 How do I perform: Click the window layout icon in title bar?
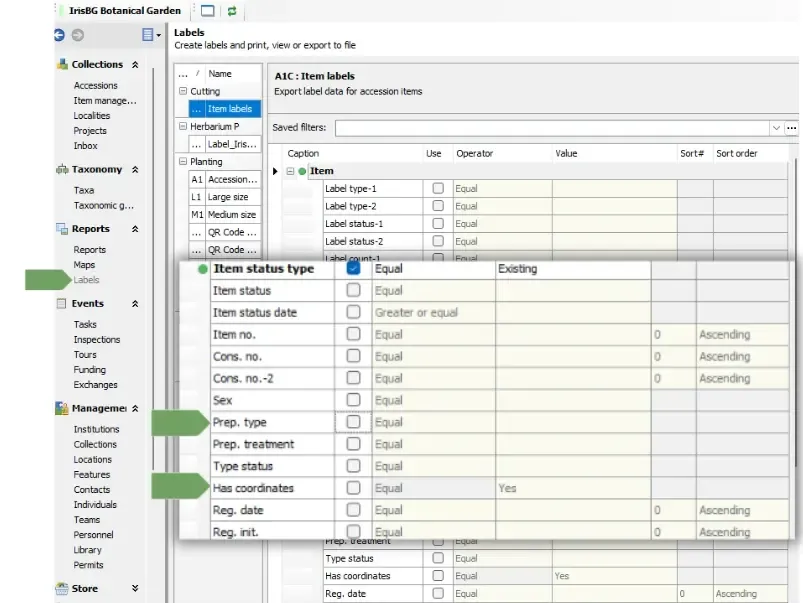(207, 11)
